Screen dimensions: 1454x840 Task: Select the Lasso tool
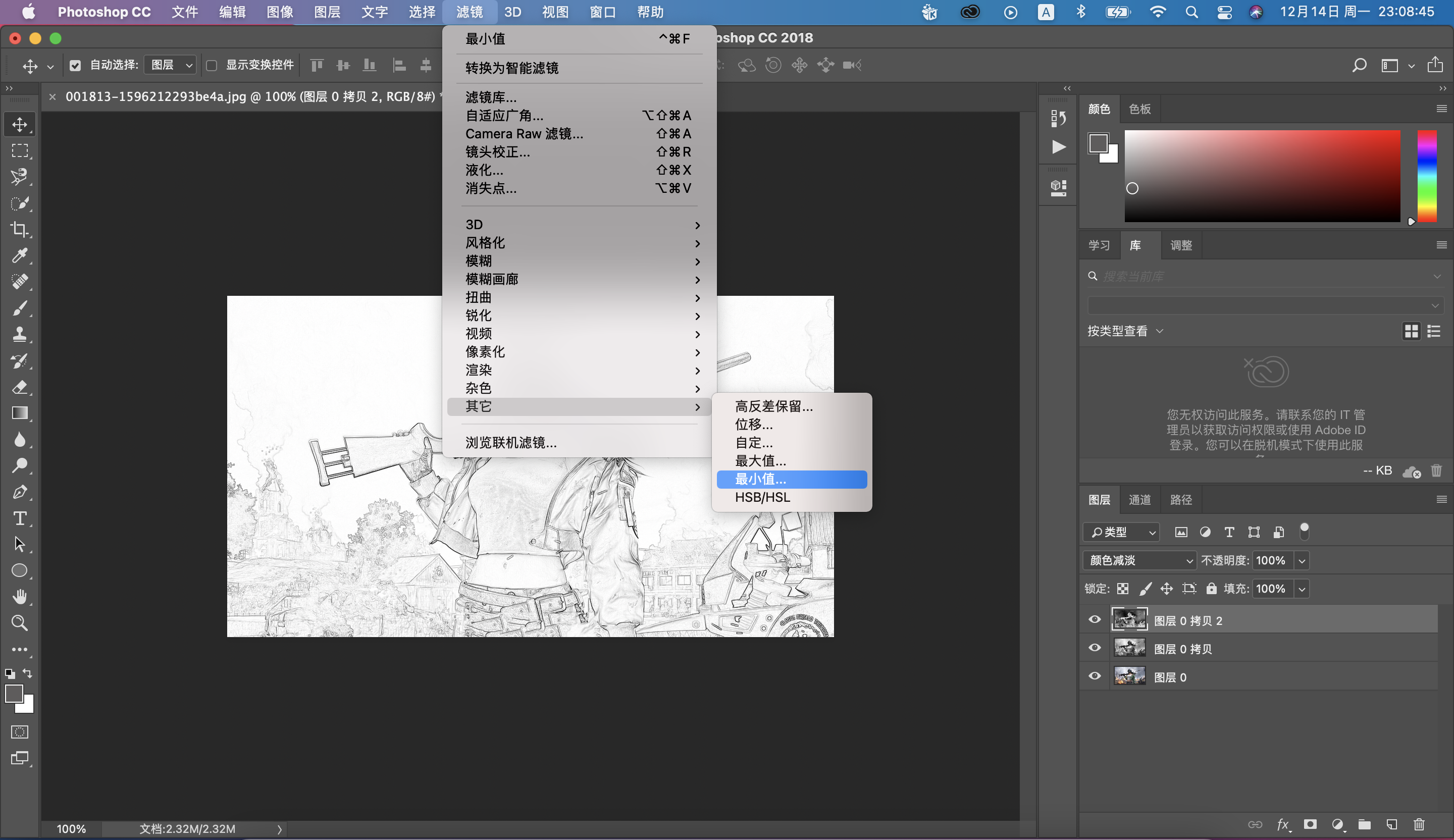20,177
